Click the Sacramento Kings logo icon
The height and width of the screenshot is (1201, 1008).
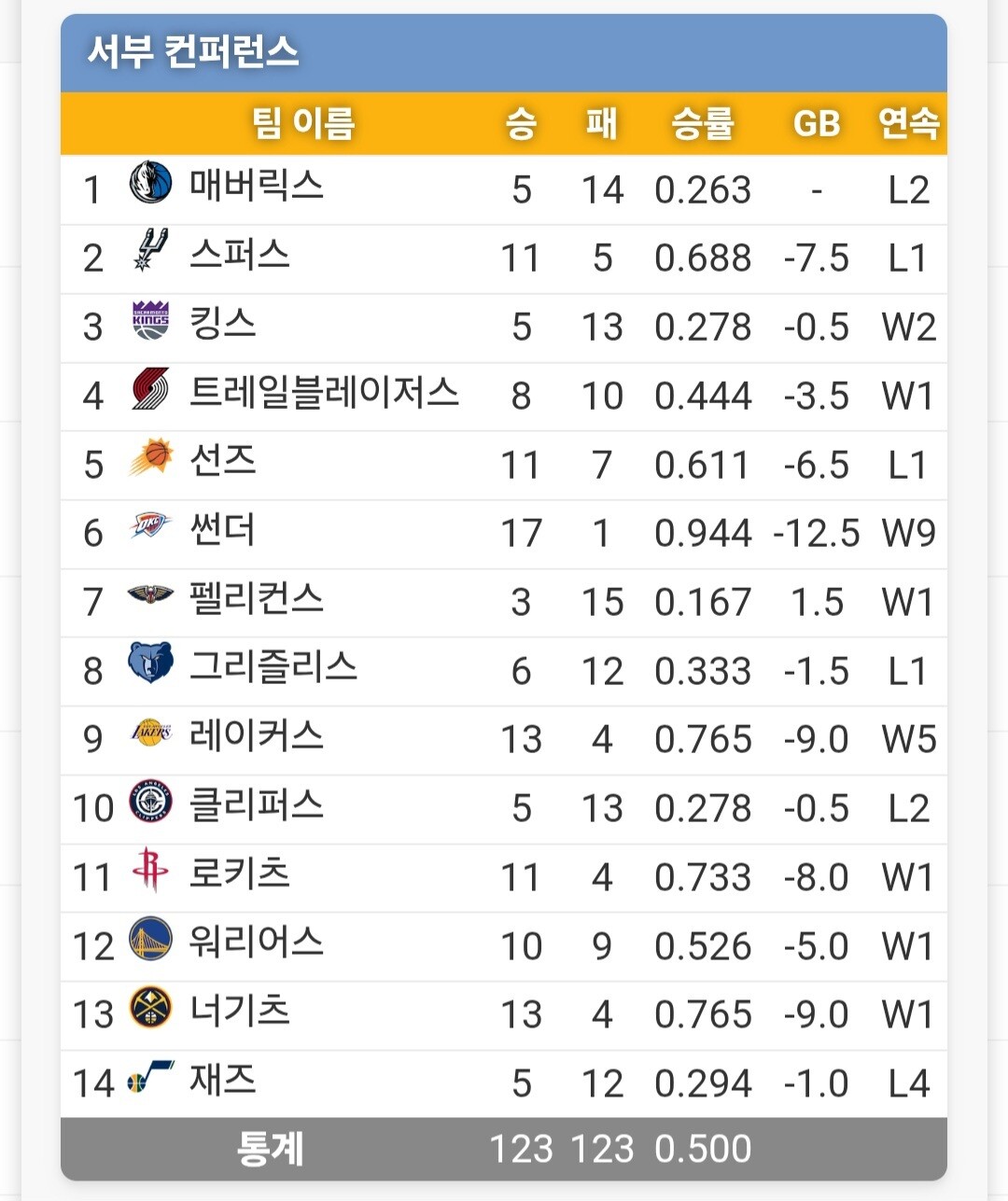point(150,320)
